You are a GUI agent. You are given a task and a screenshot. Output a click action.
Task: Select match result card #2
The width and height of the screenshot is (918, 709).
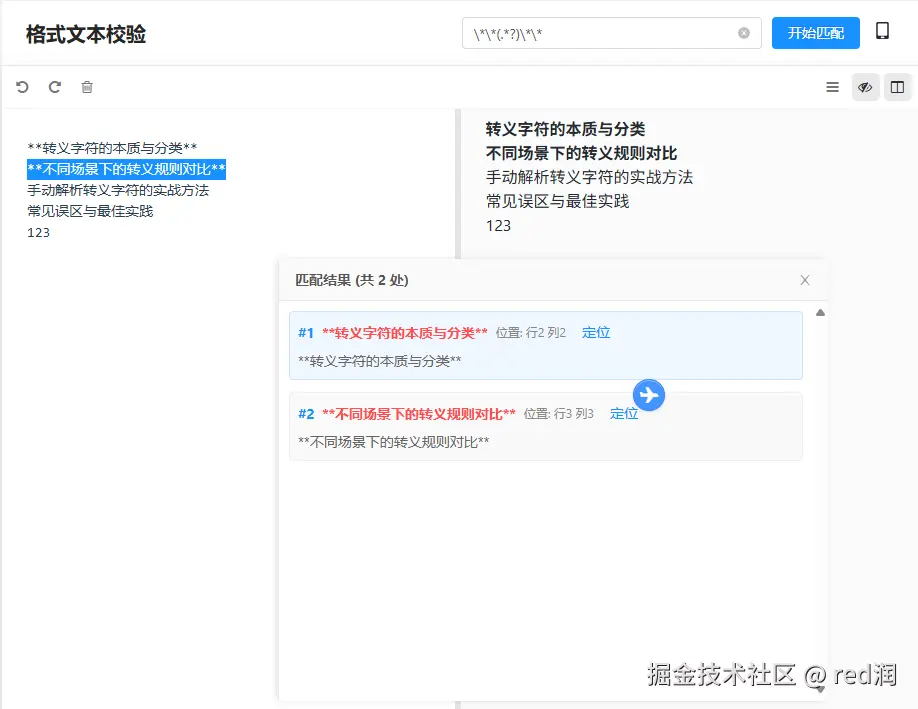point(546,426)
